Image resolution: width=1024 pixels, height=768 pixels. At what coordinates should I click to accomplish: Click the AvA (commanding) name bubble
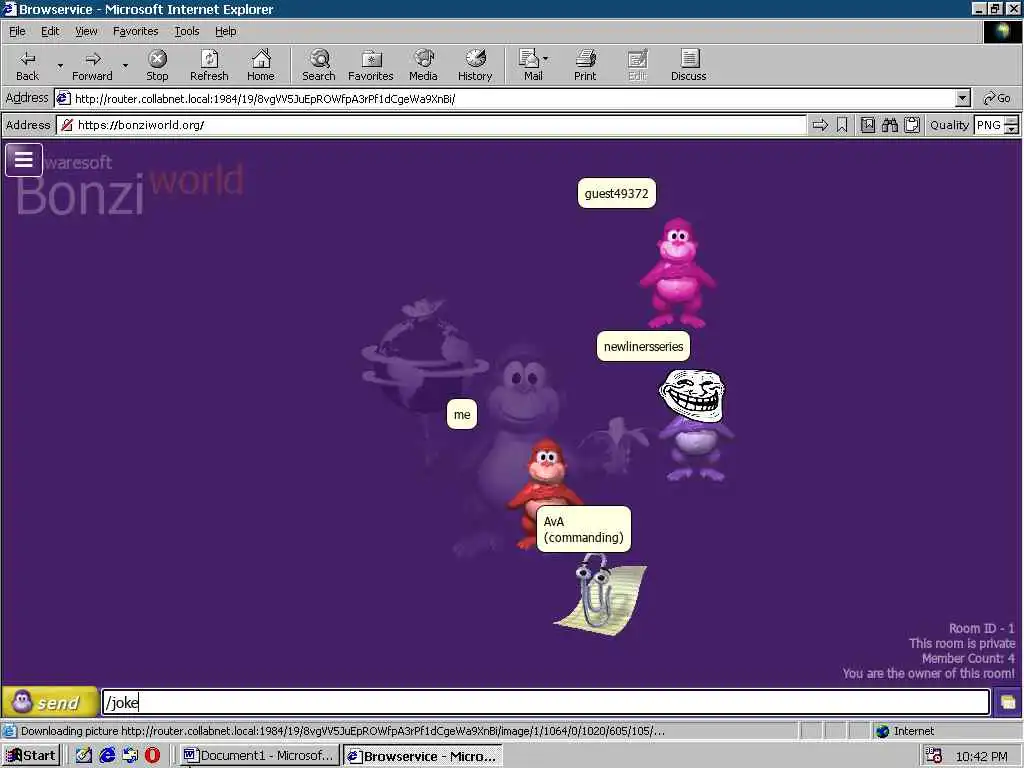(584, 529)
